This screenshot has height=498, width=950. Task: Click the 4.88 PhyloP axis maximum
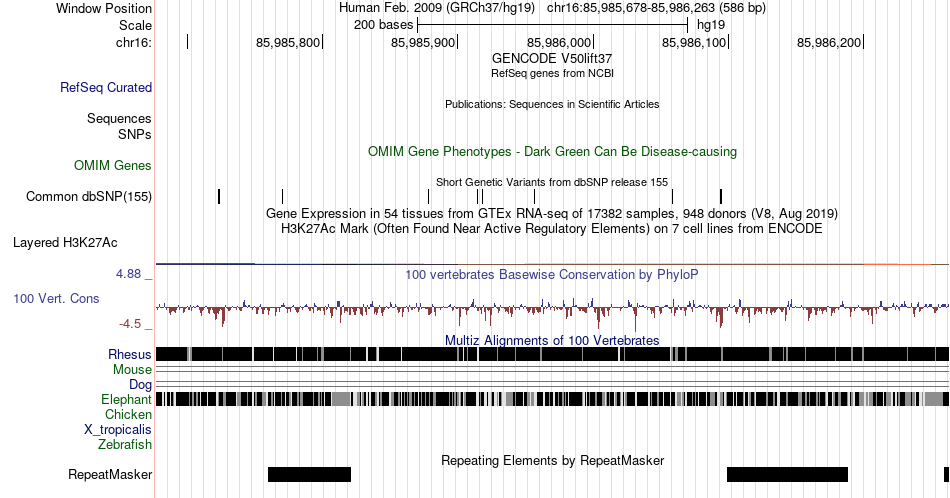point(128,274)
